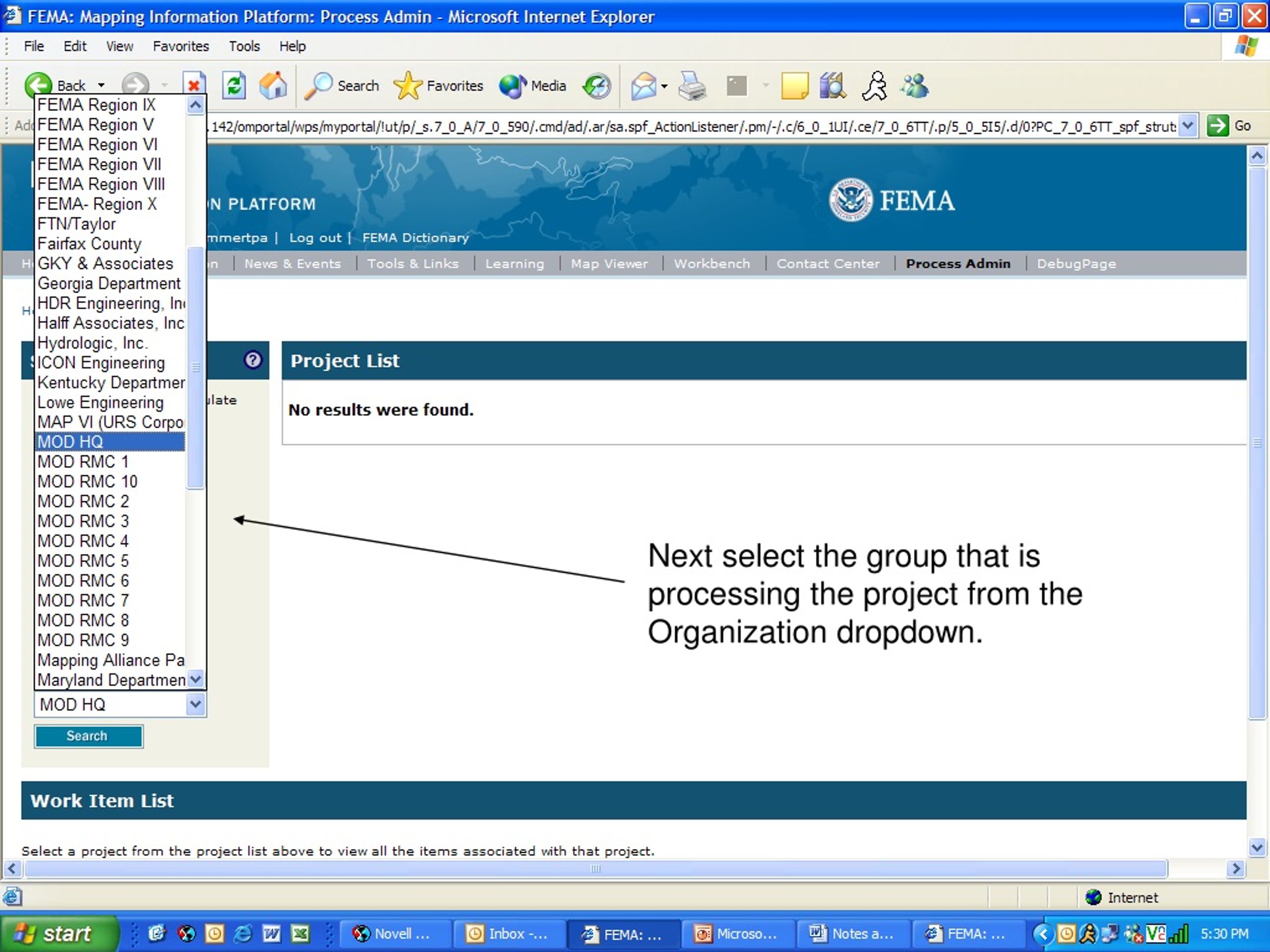Click page vertical scrollbar down arrow

1257,847
